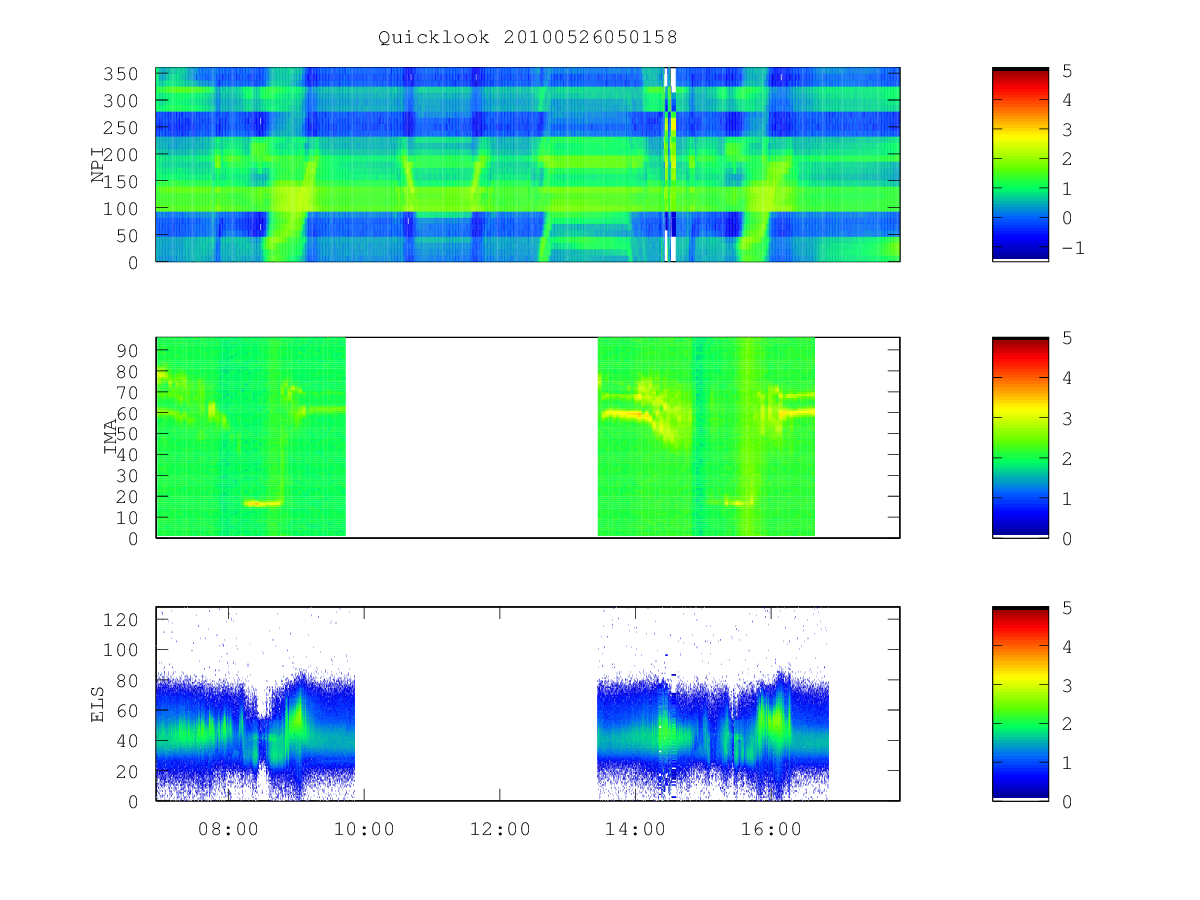The image size is (1200, 900).
Task: Click the ELS axis label
Action: pyautogui.click(x=98, y=703)
